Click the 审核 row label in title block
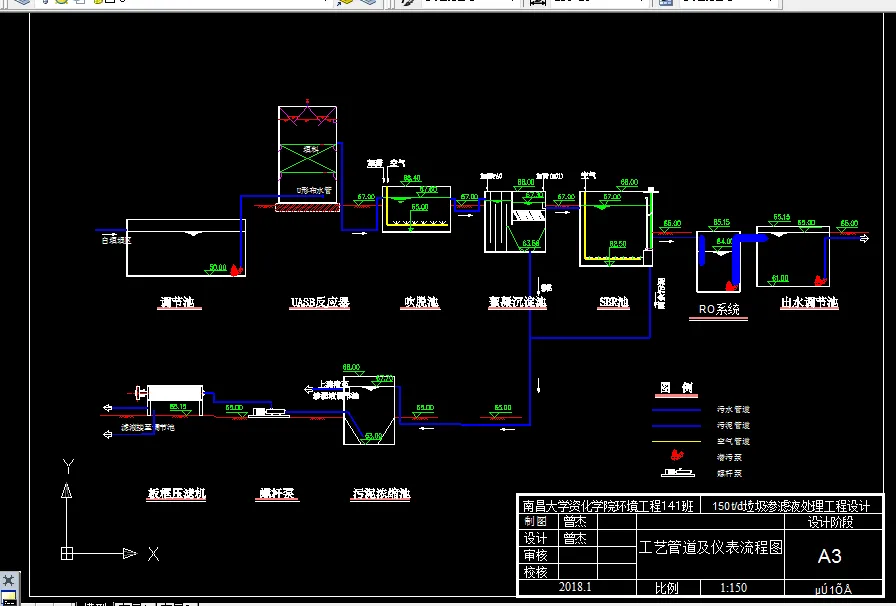Screen dimensions: 896x606 pyautogui.click(x=535, y=555)
